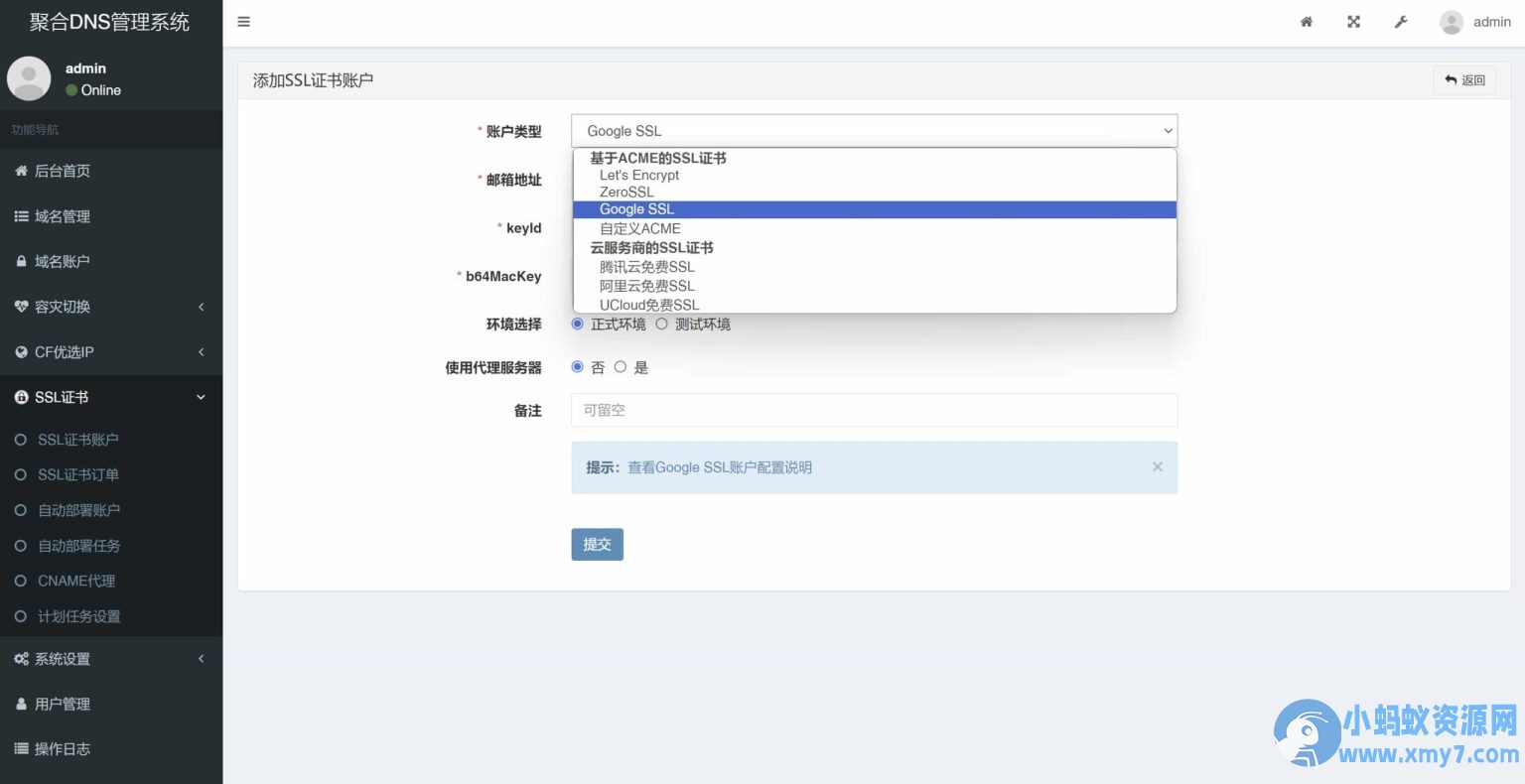Screen dimensions: 1525x784
Task: Go to 计划任务设置 submenu item
Action: 79,616
